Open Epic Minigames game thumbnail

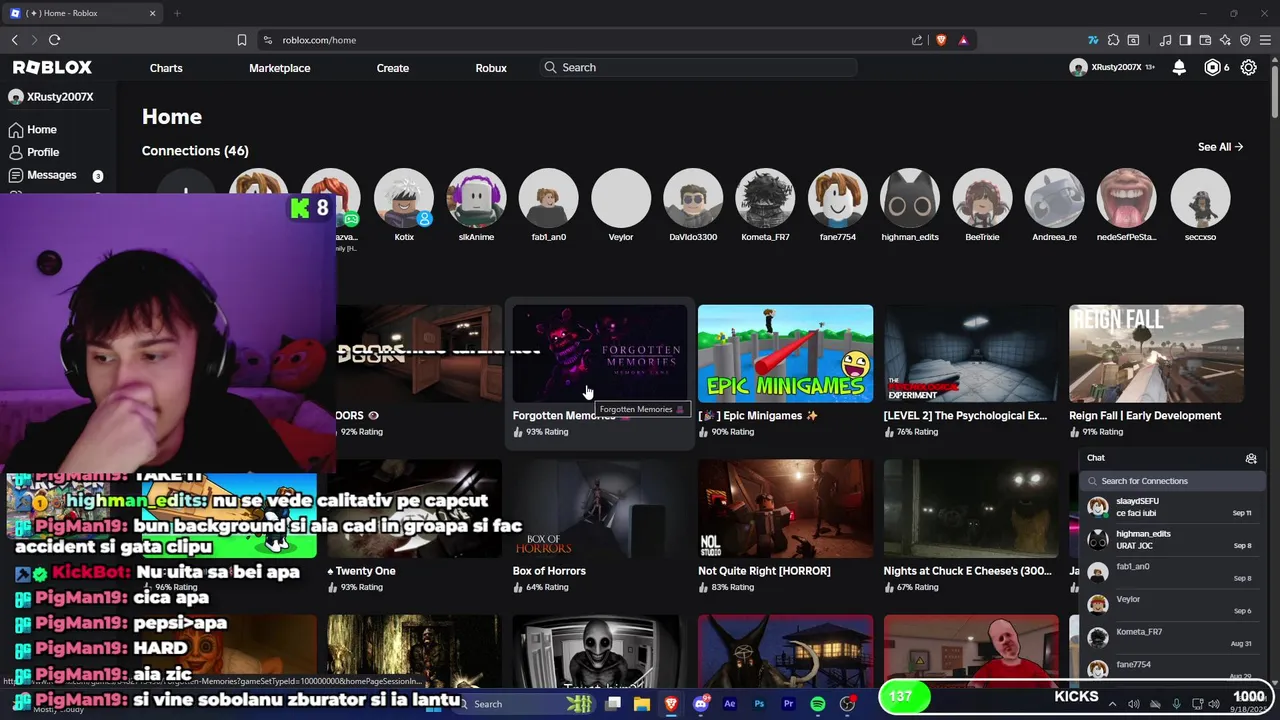click(785, 353)
